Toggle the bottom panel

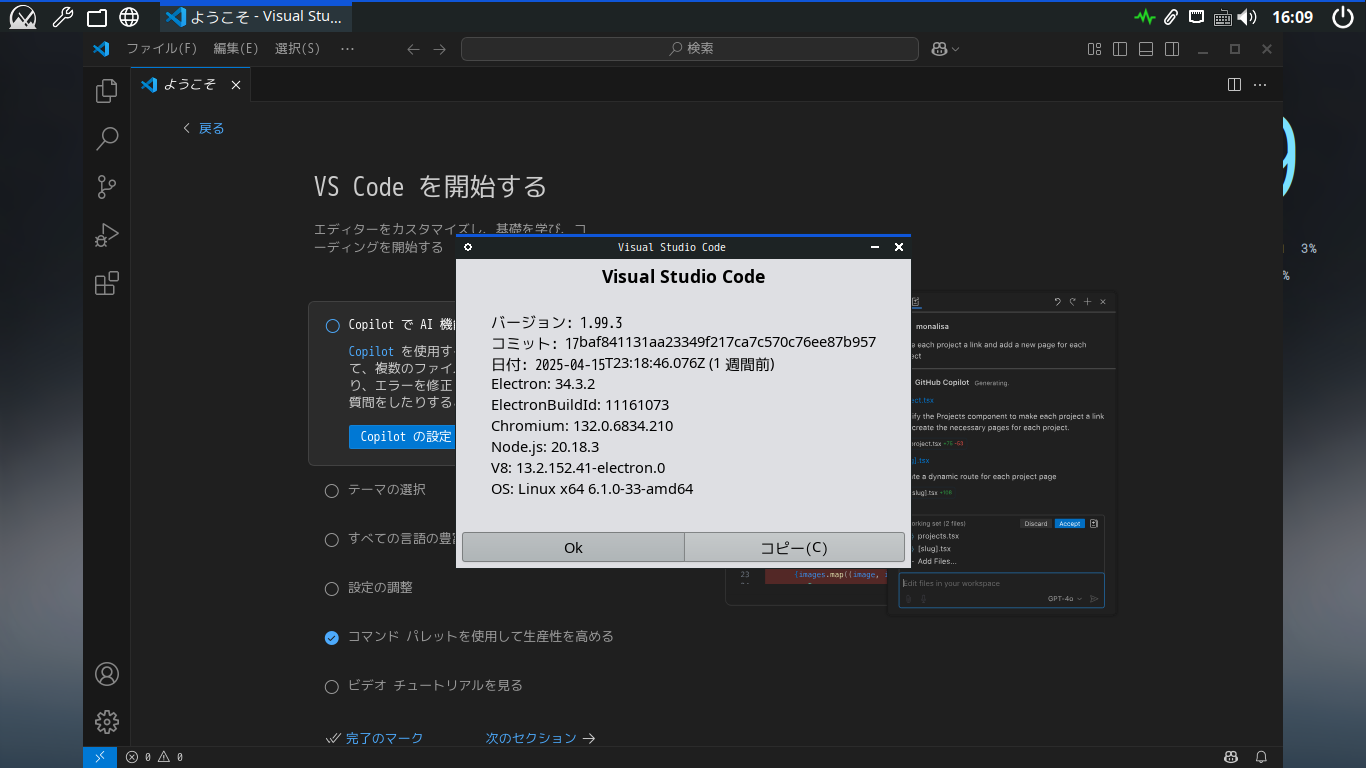coord(1146,49)
